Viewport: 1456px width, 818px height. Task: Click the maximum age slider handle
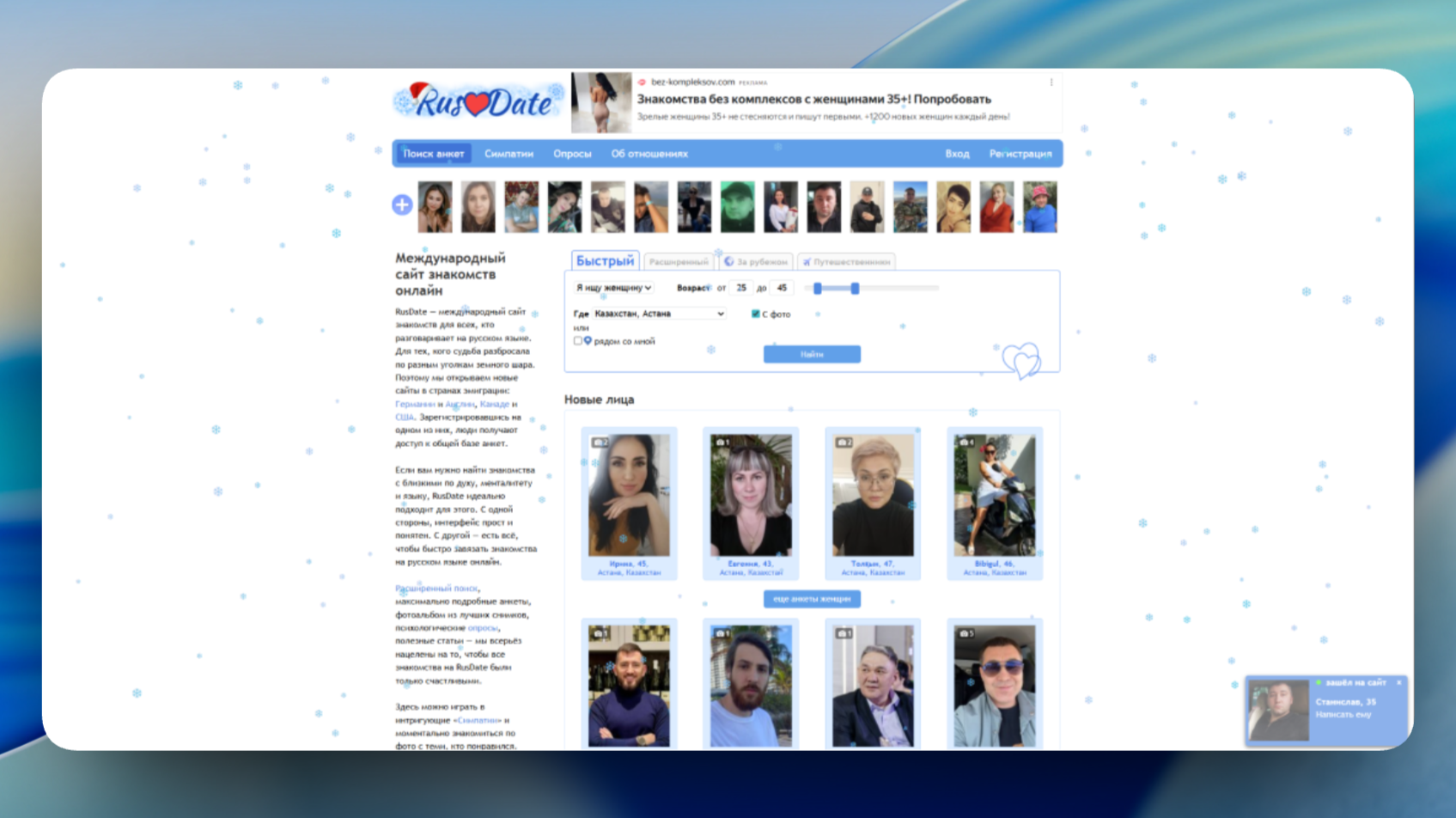coord(855,289)
